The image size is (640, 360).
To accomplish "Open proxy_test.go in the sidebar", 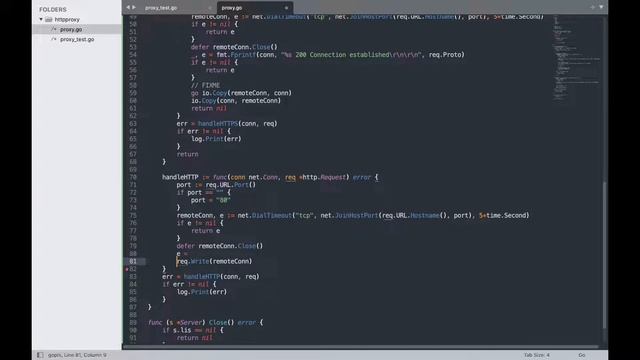I will click(x=77, y=39).
